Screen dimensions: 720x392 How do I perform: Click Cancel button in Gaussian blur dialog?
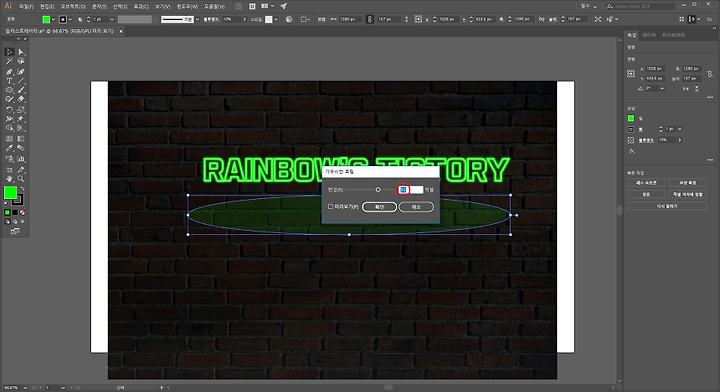click(416, 207)
